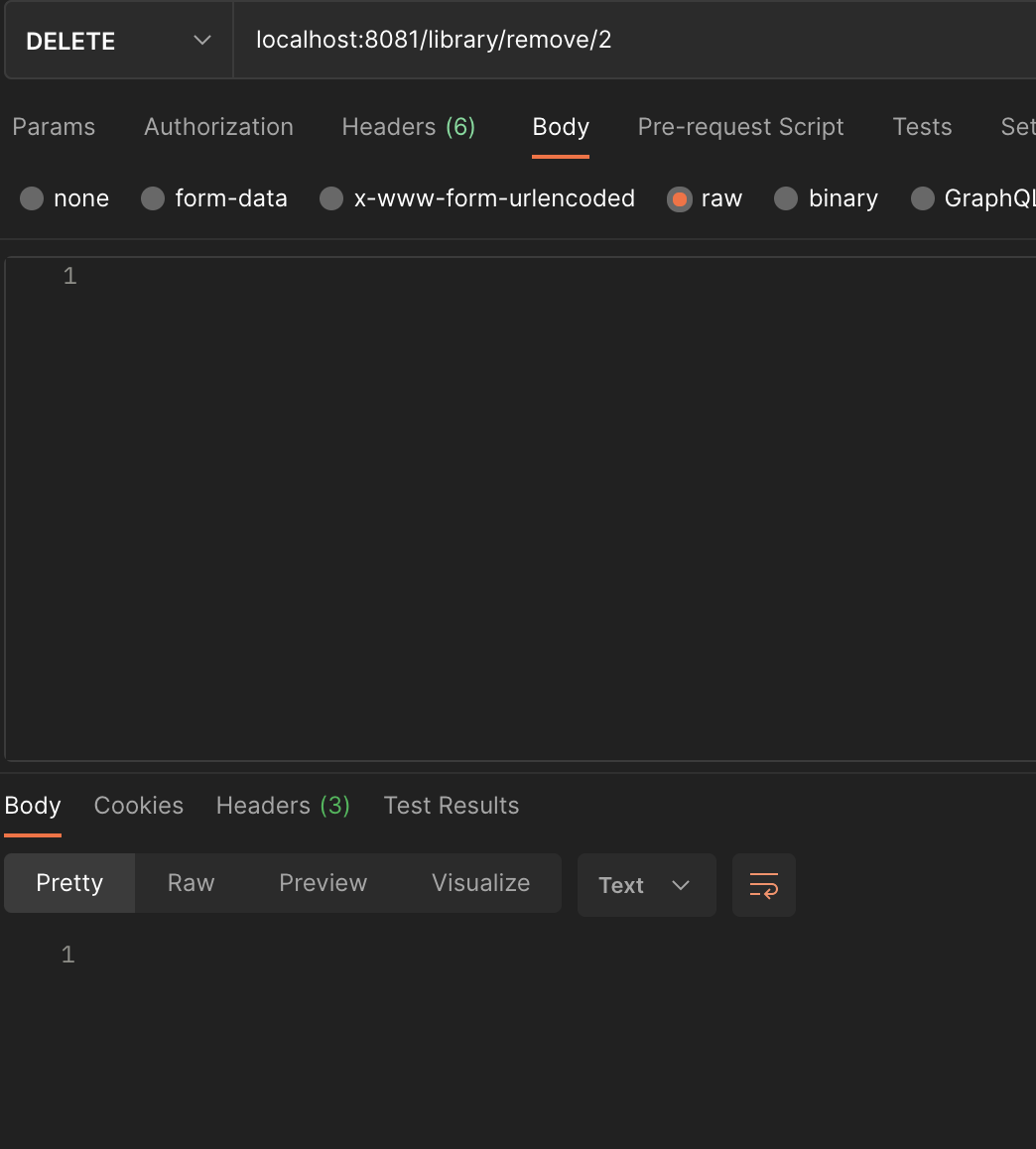
Task: Open the Pre-request Script tab
Action: click(x=740, y=127)
